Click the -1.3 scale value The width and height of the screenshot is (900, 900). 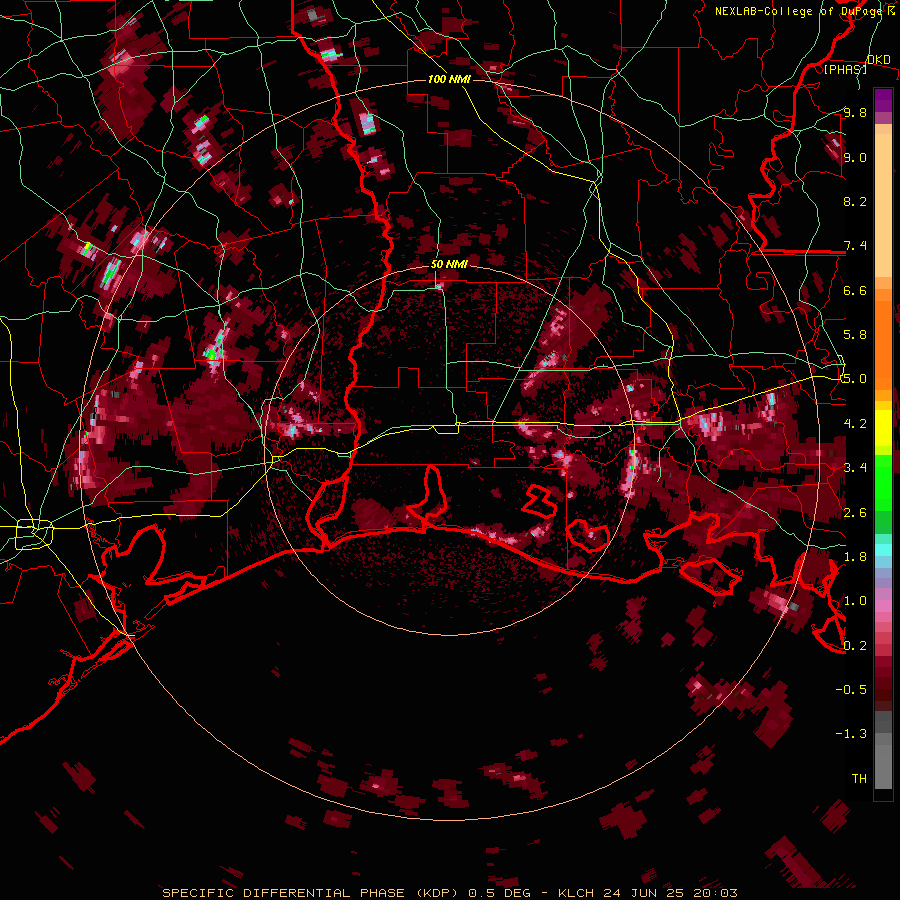[851, 734]
